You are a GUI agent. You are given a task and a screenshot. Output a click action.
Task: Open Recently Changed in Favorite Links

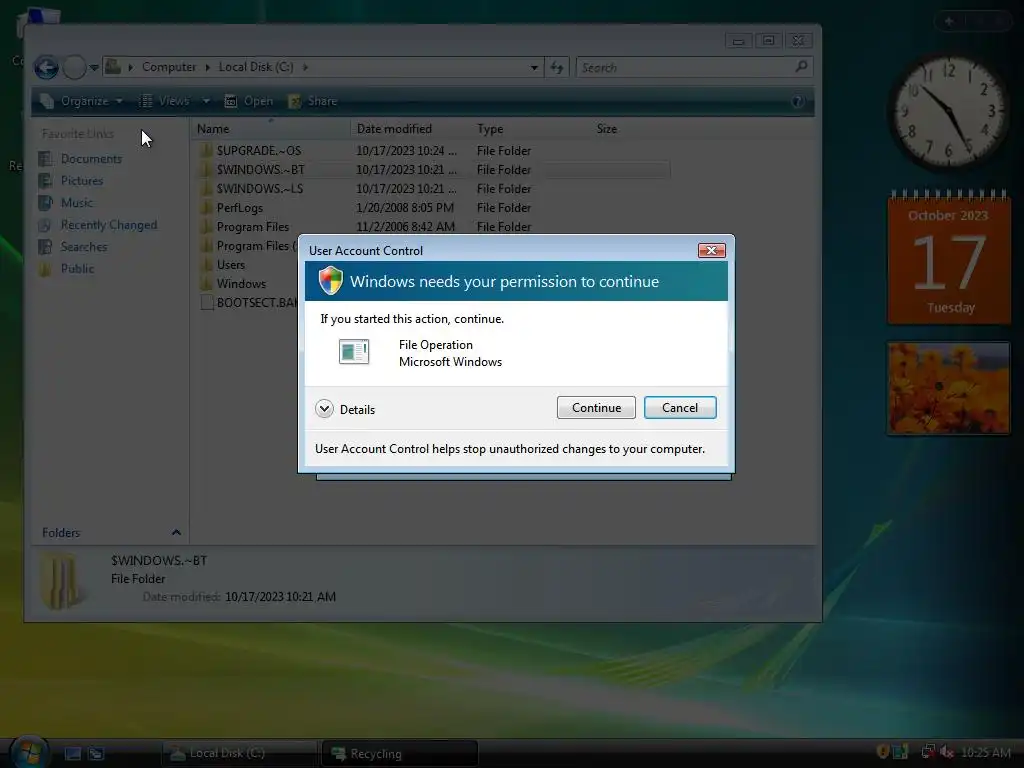pos(98,225)
